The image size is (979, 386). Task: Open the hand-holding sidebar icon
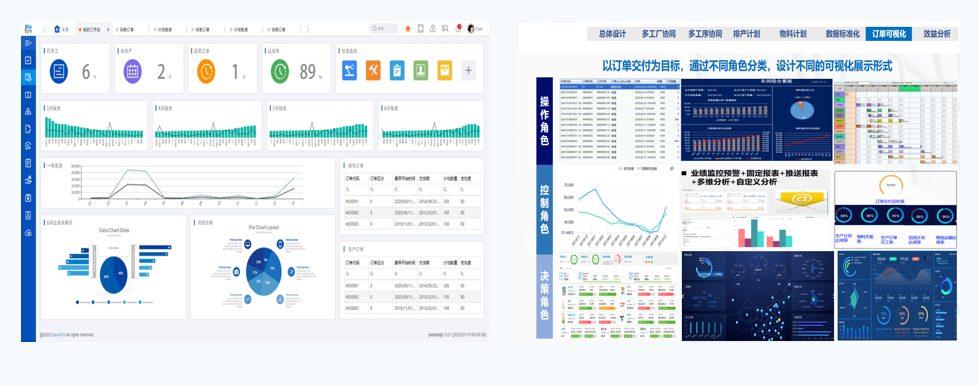click(x=28, y=181)
